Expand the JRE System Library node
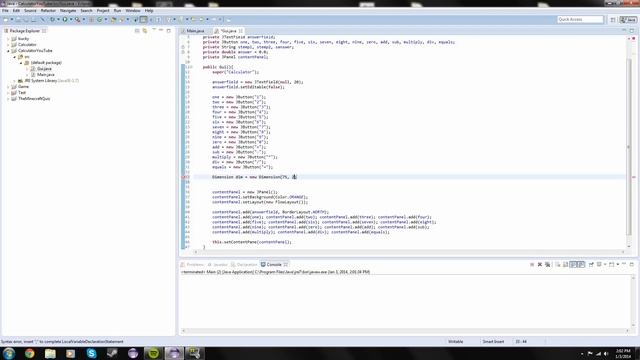Screen dimensions: 640x360 point(15,81)
